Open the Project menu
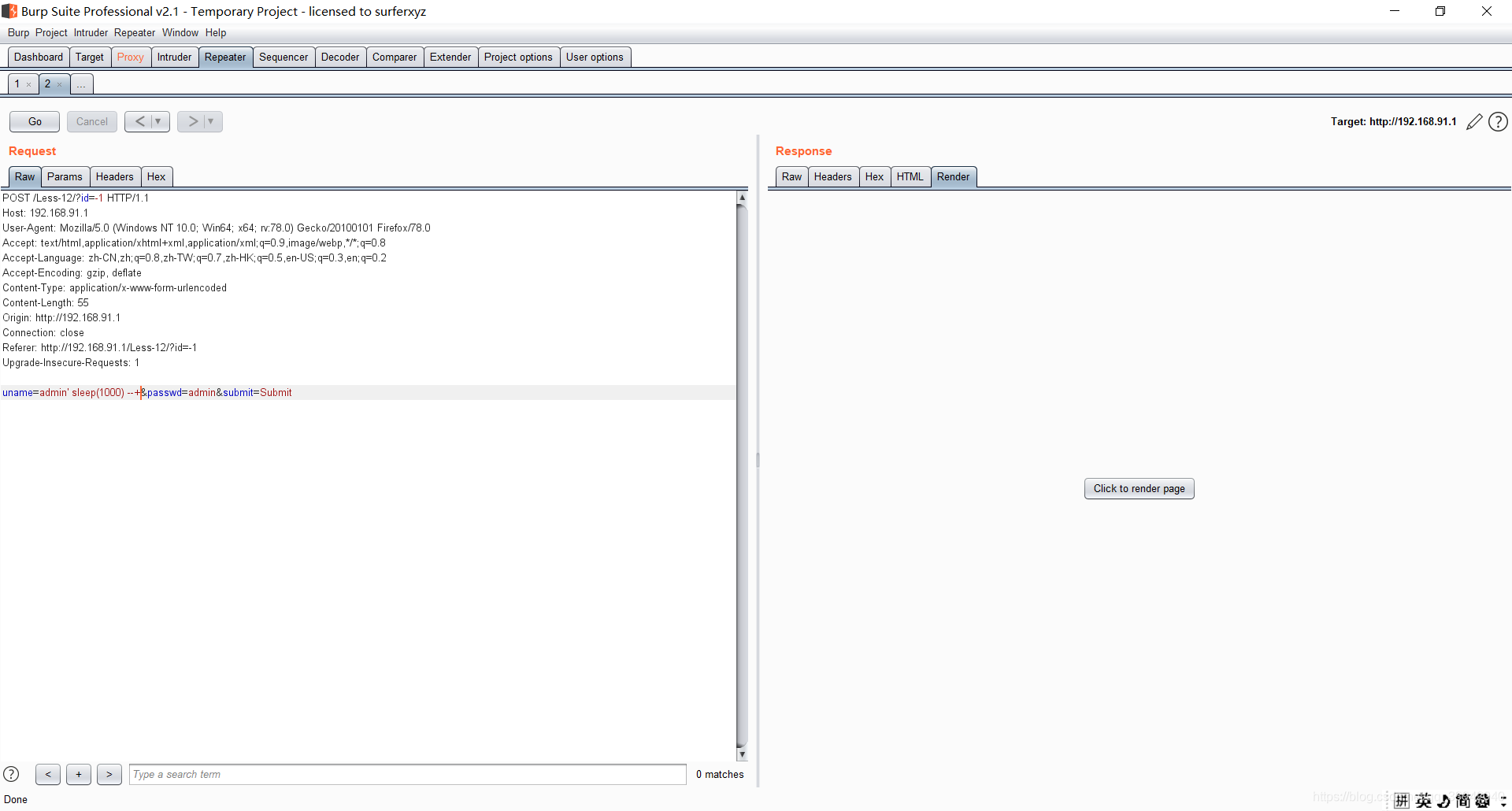This screenshot has height=811, width=1512. coord(51,33)
